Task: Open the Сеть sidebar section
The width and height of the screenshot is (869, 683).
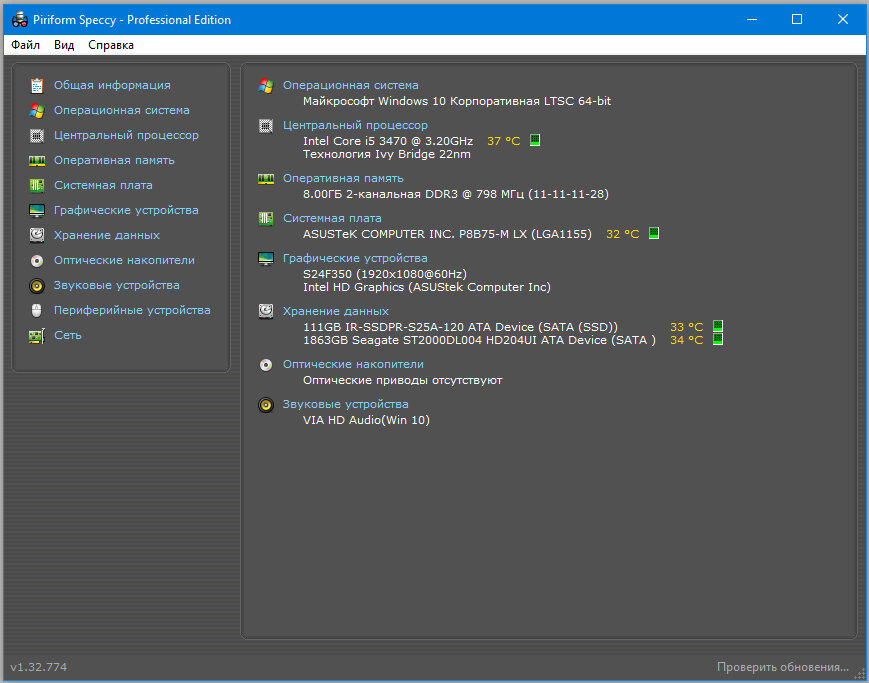Action: [68, 335]
